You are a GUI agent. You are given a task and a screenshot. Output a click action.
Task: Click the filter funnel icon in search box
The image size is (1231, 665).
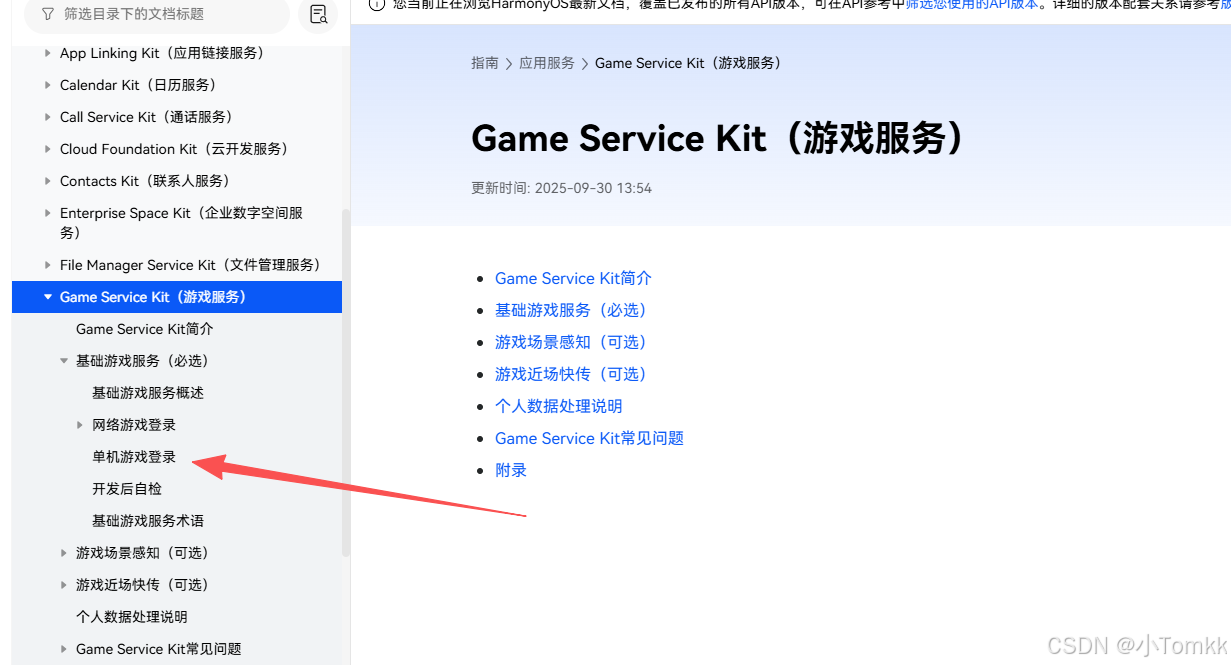(x=48, y=14)
